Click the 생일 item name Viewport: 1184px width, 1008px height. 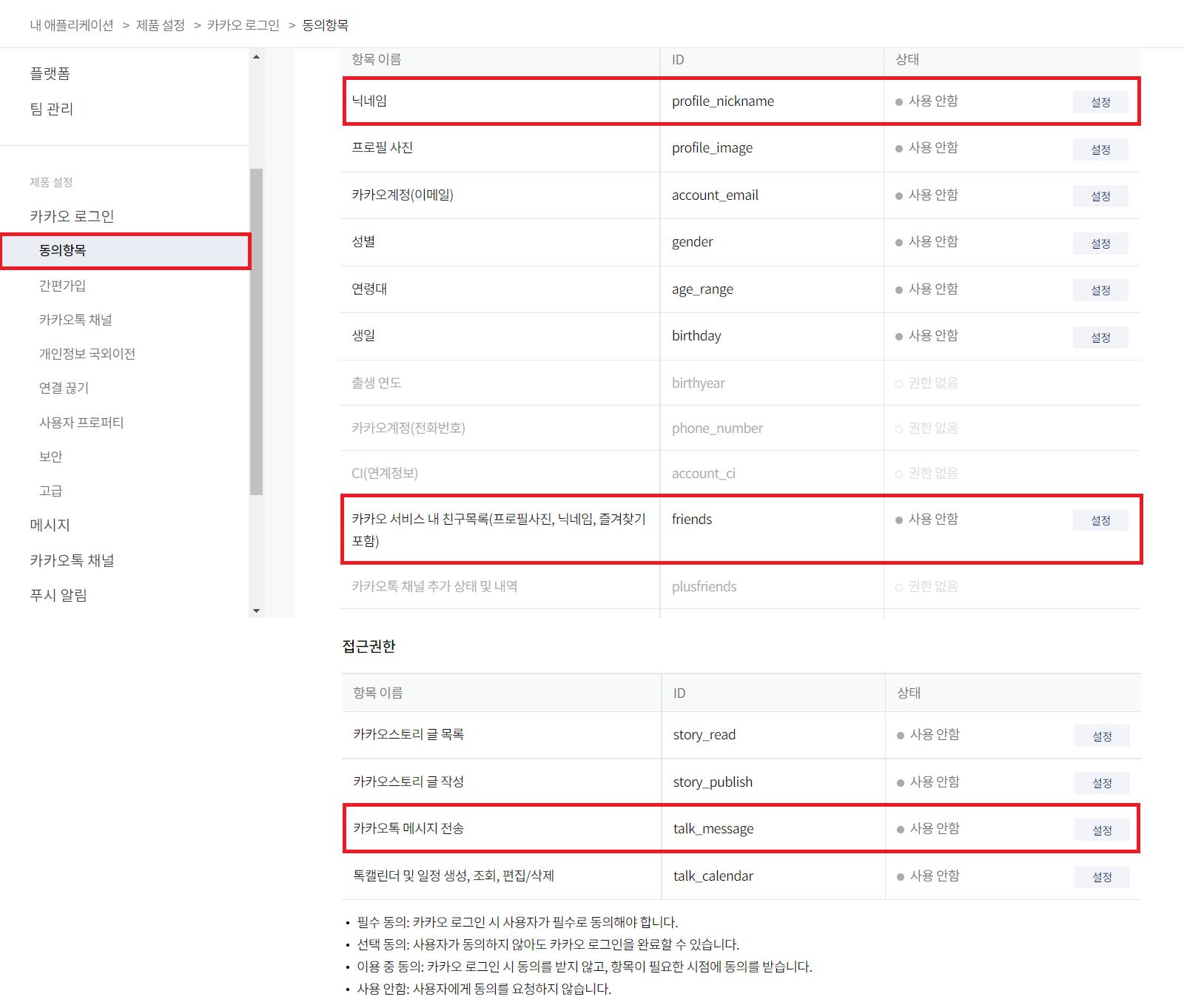click(363, 335)
